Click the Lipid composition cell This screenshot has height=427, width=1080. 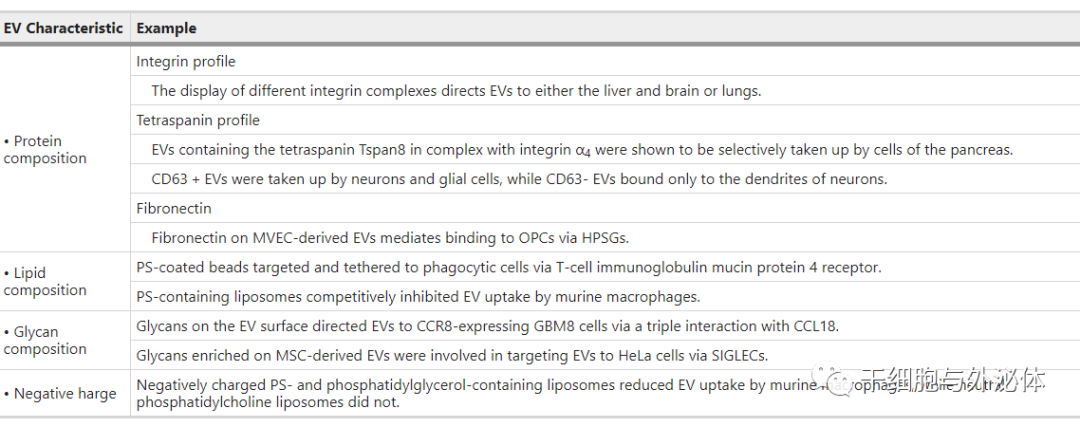[x=65, y=281]
